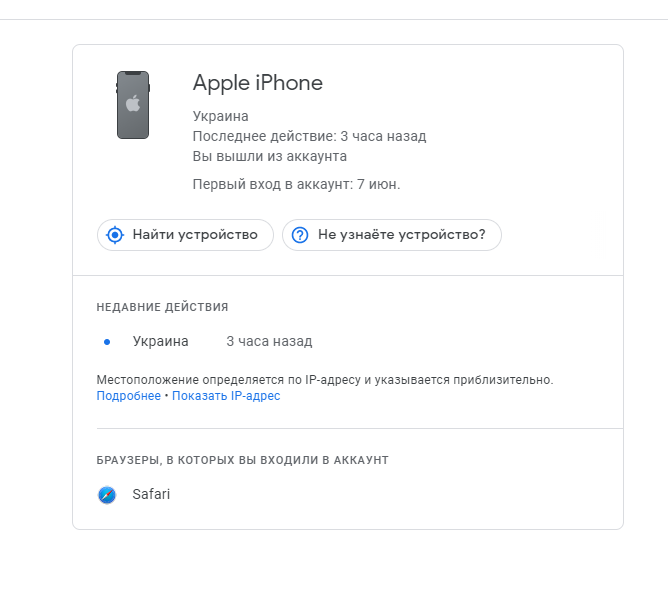The width and height of the screenshot is (668, 590).
Task: Click the crosshair icon for finding the device
Action: pyautogui.click(x=115, y=235)
